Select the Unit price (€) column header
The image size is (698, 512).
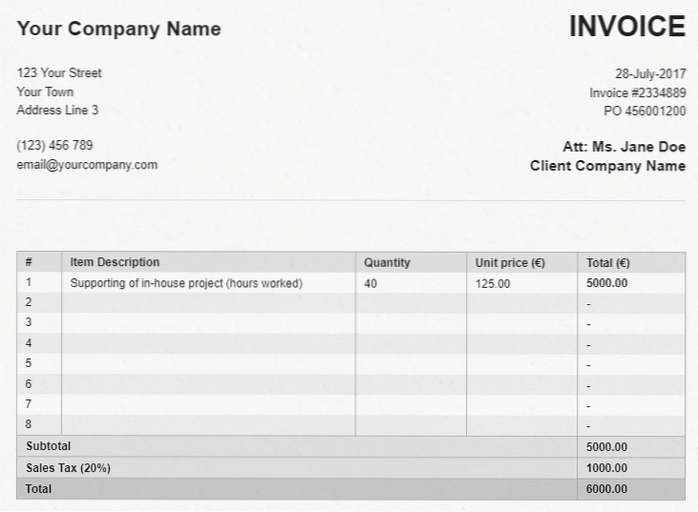coord(510,262)
